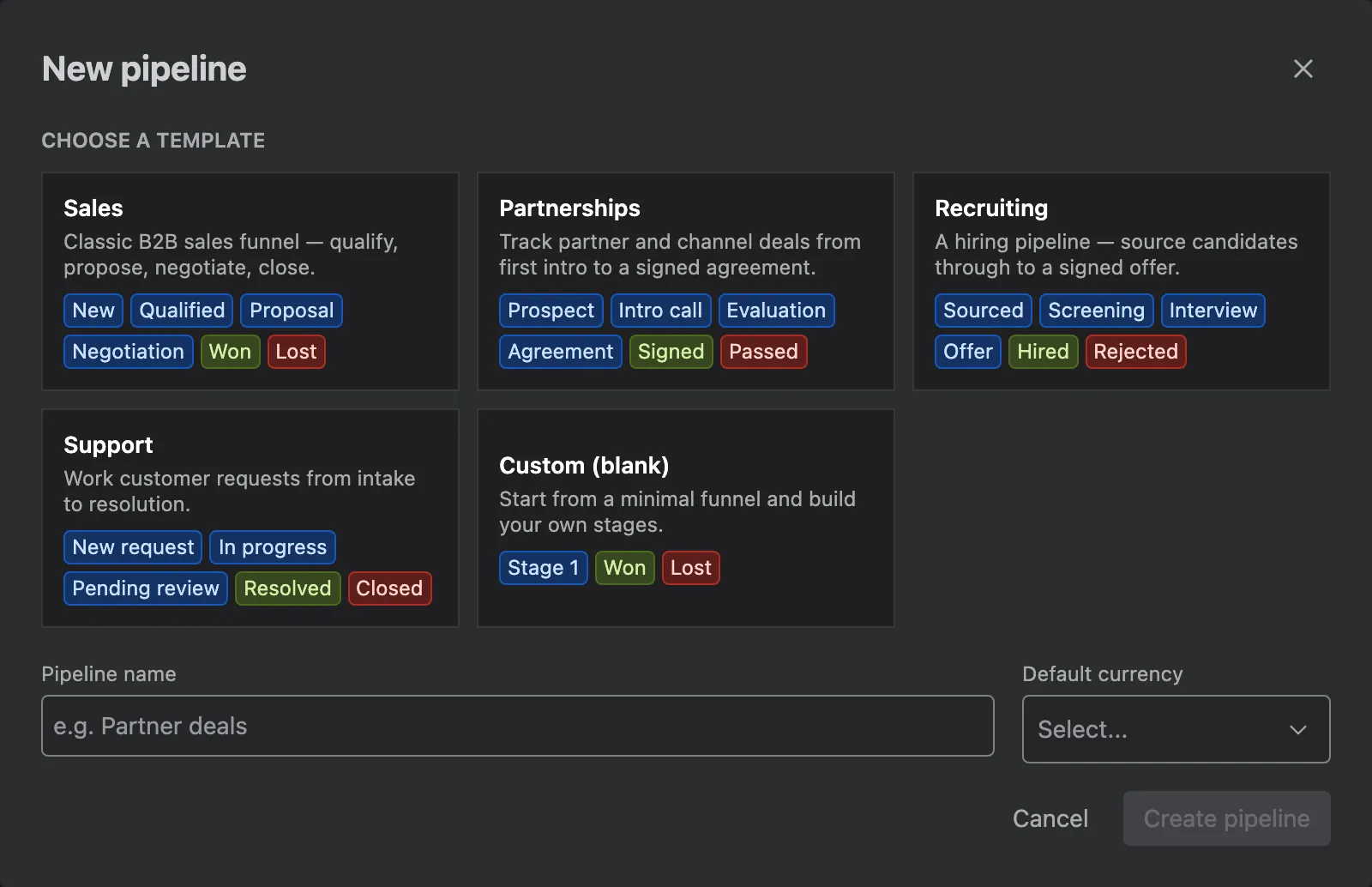Click the Cancel button
The width and height of the screenshot is (1372, 887).
(x=1050, y=818)
